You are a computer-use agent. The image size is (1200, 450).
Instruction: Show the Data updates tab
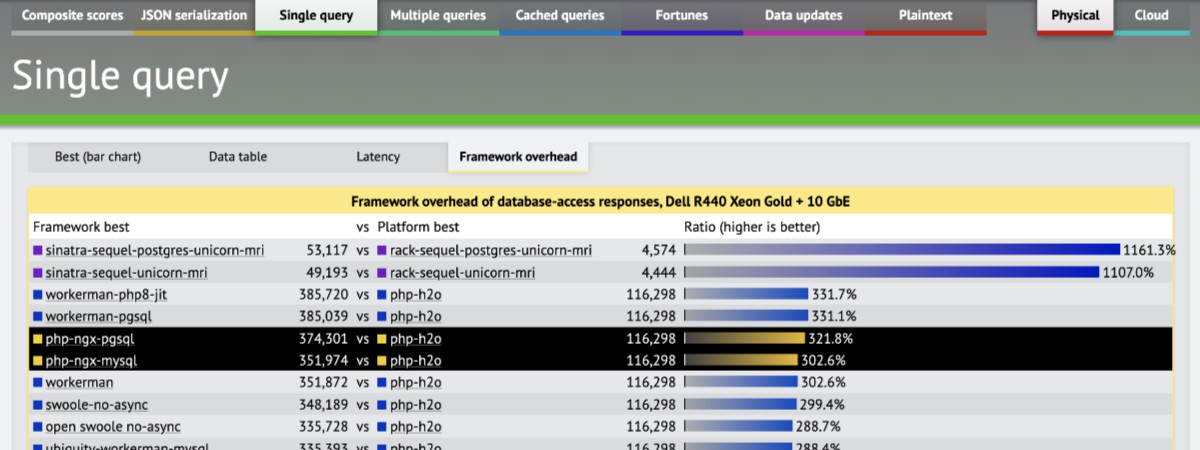point(803,16)
